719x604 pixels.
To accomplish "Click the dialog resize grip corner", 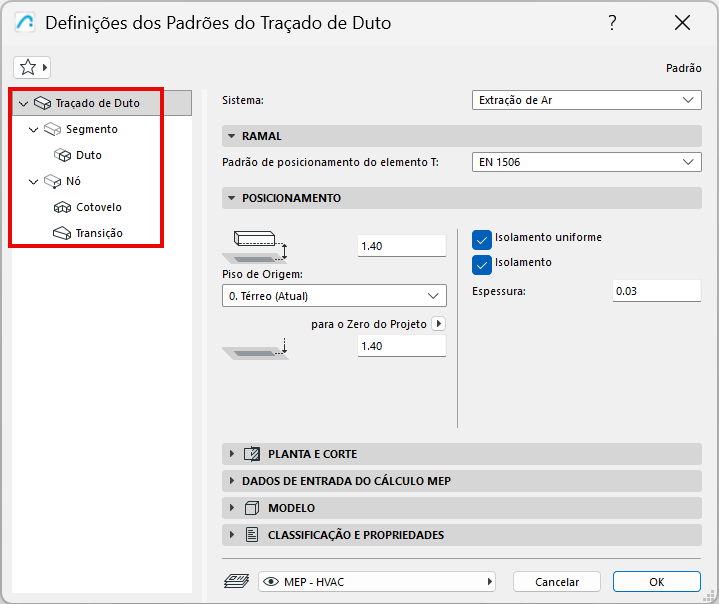I will (709, 595).
